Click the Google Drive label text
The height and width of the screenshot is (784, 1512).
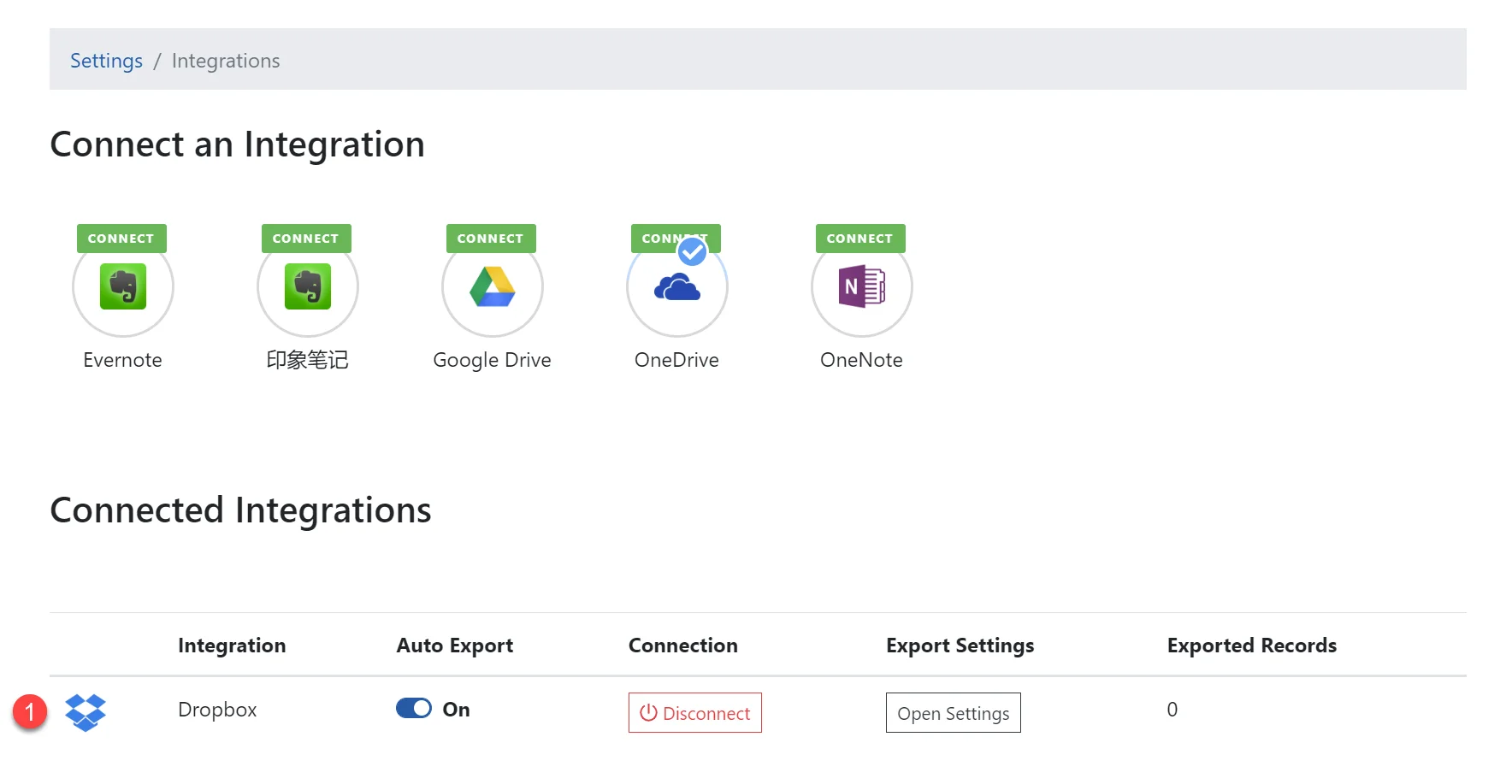click(492, 361)
